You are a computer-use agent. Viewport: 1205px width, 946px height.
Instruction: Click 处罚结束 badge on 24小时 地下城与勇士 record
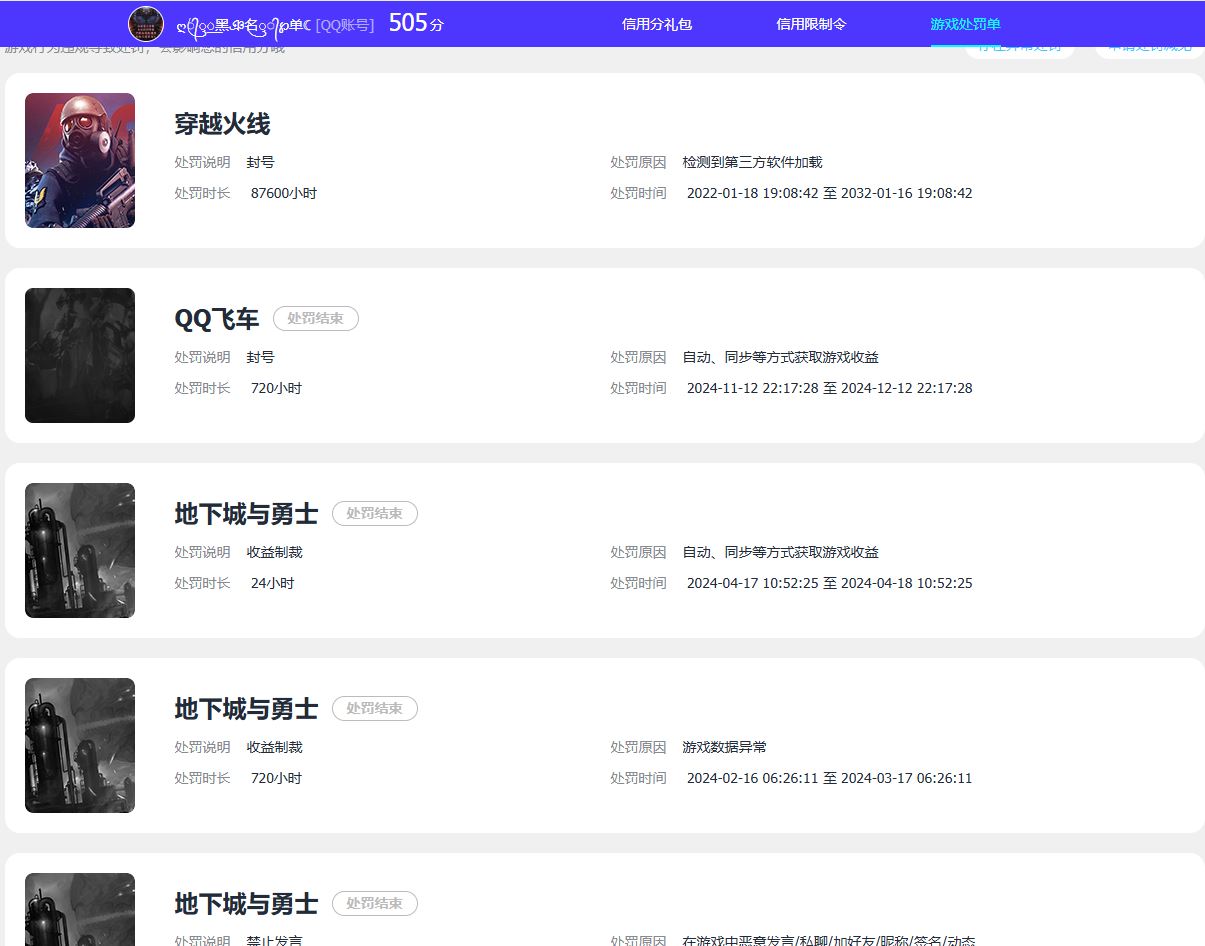pyautogui.click(x=374, y=514)
